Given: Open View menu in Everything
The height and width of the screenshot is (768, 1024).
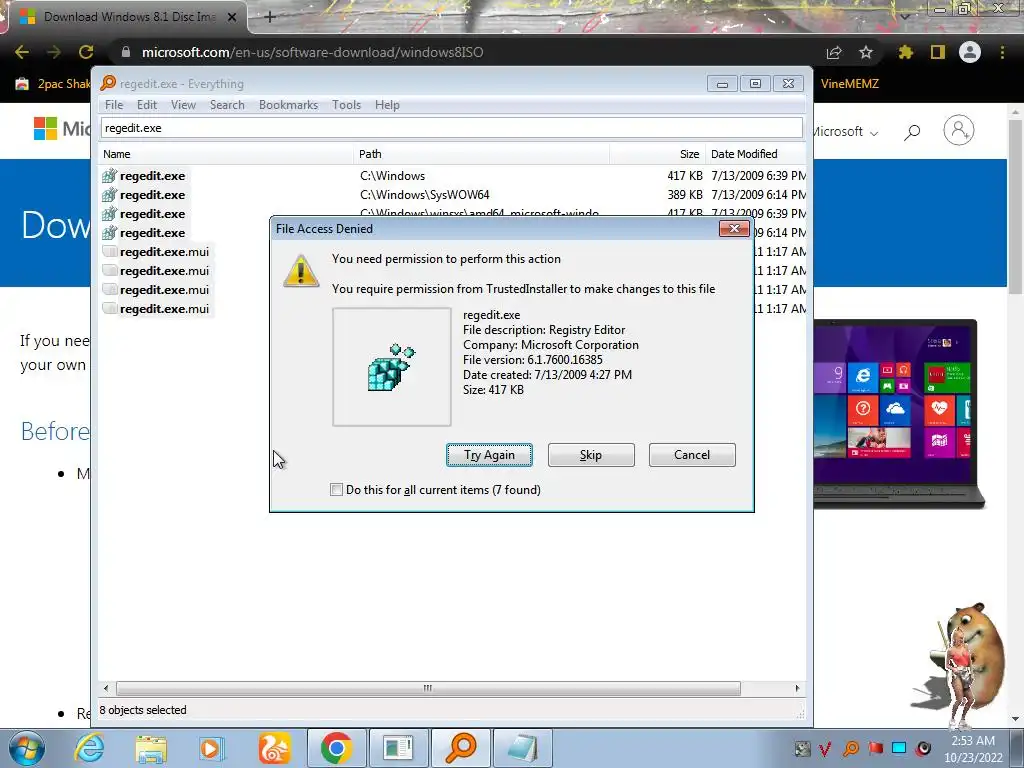Looking at the screenshot, I should (184, 104).
